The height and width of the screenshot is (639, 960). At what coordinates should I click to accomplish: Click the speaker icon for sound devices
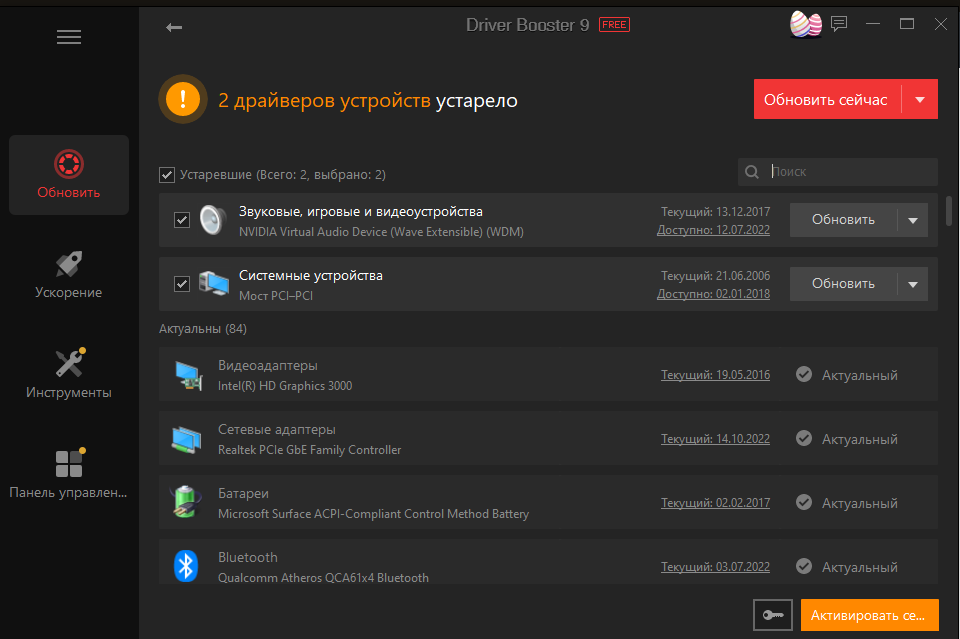click(x=212, y=220)
